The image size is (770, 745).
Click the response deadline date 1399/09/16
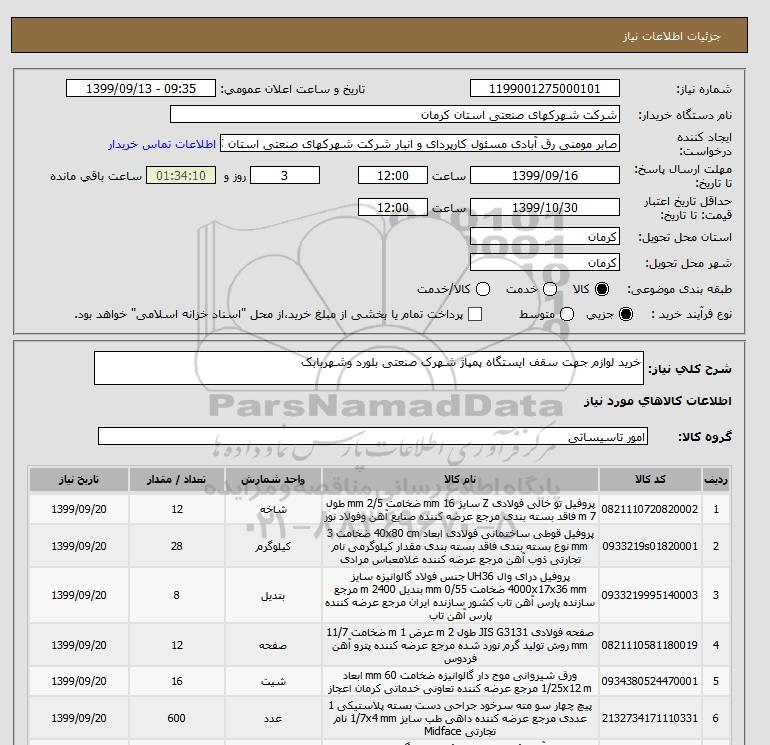coord(545,175)
